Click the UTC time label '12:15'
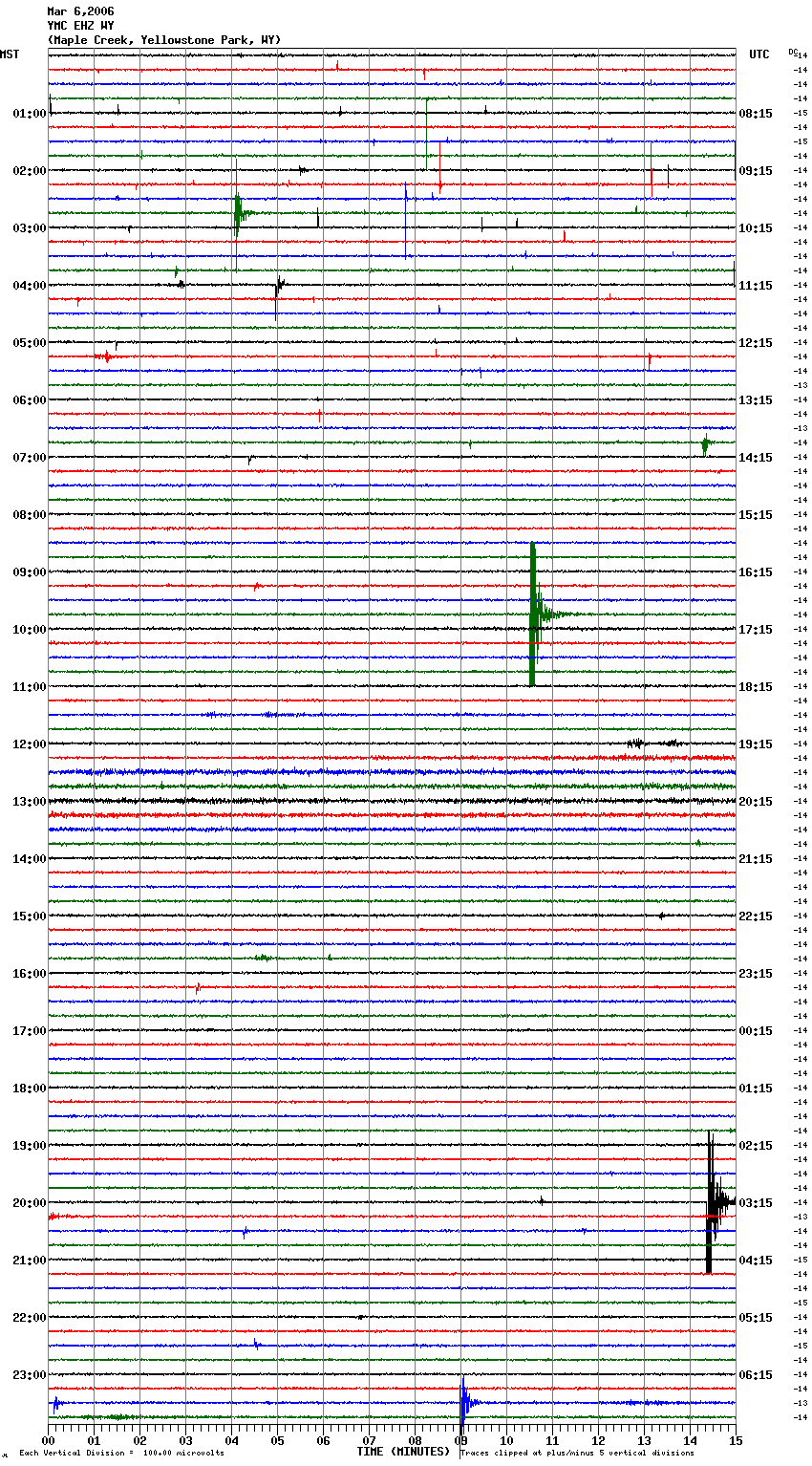This screenshot has height=1466, width=812. [x=756, y=343]
